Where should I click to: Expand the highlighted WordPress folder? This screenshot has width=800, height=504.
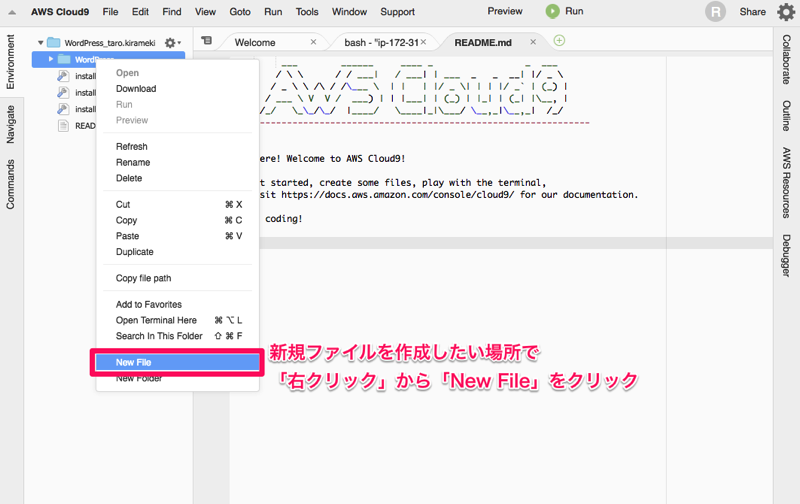tap(51, 60)
